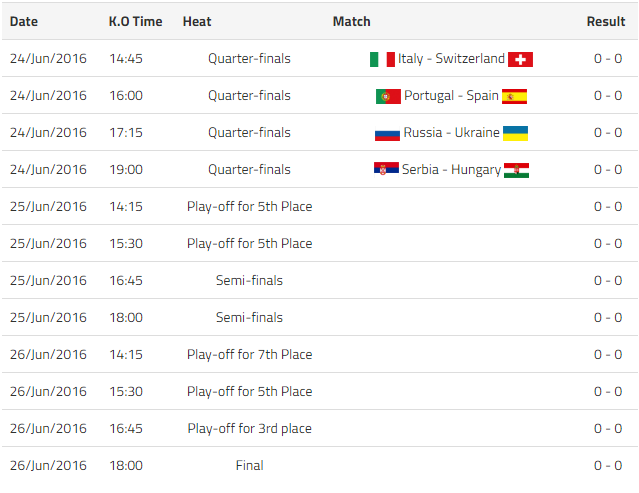
Task: Open the Serbia - Hungary match
Action: pyautogui.click(x=451, y=170)
